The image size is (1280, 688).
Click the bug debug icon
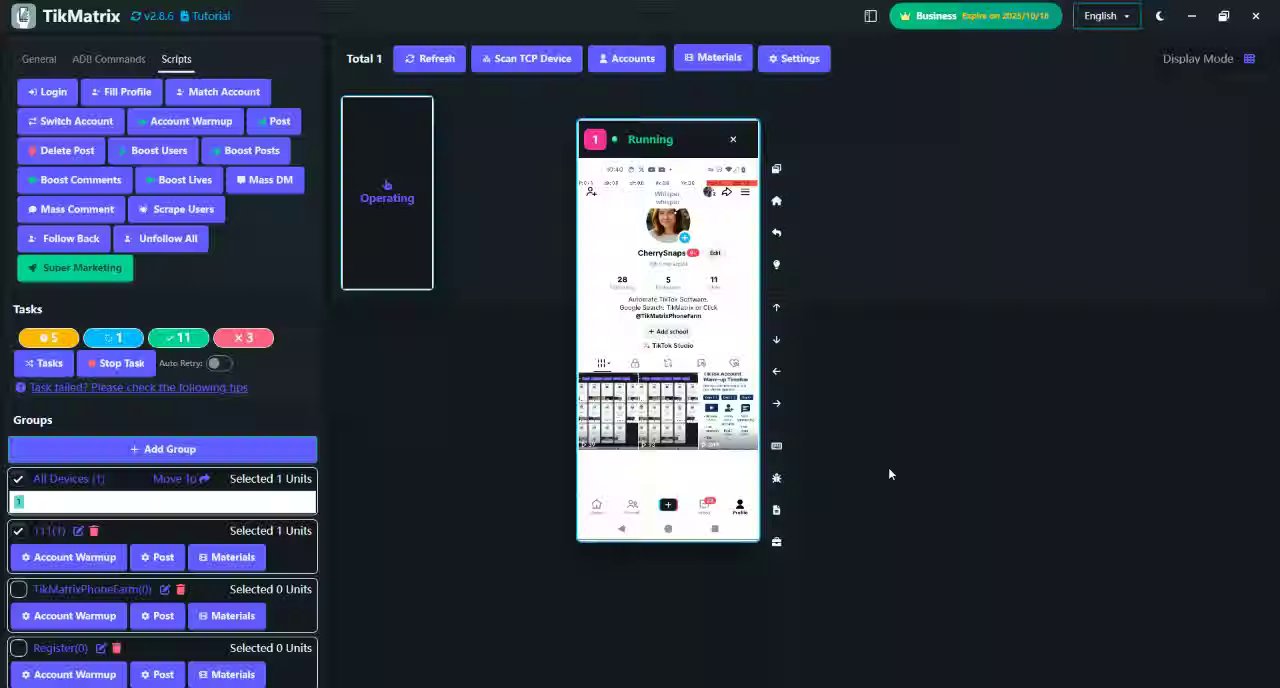point(776,478)
